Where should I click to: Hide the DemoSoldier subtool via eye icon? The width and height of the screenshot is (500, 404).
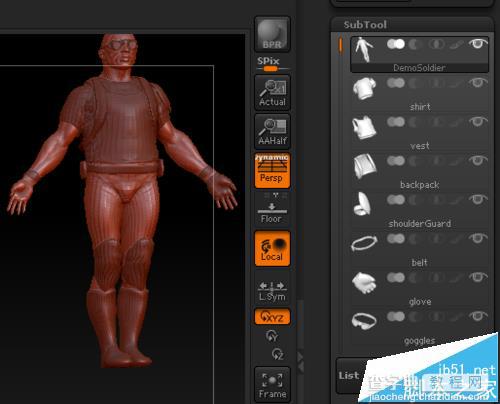[478, 44]
